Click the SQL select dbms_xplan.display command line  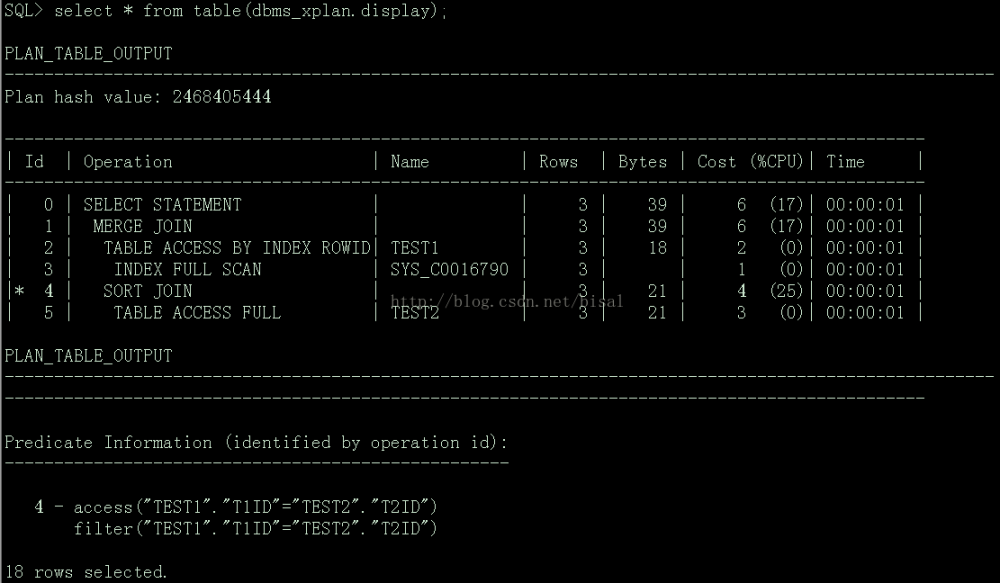[226, 11]
